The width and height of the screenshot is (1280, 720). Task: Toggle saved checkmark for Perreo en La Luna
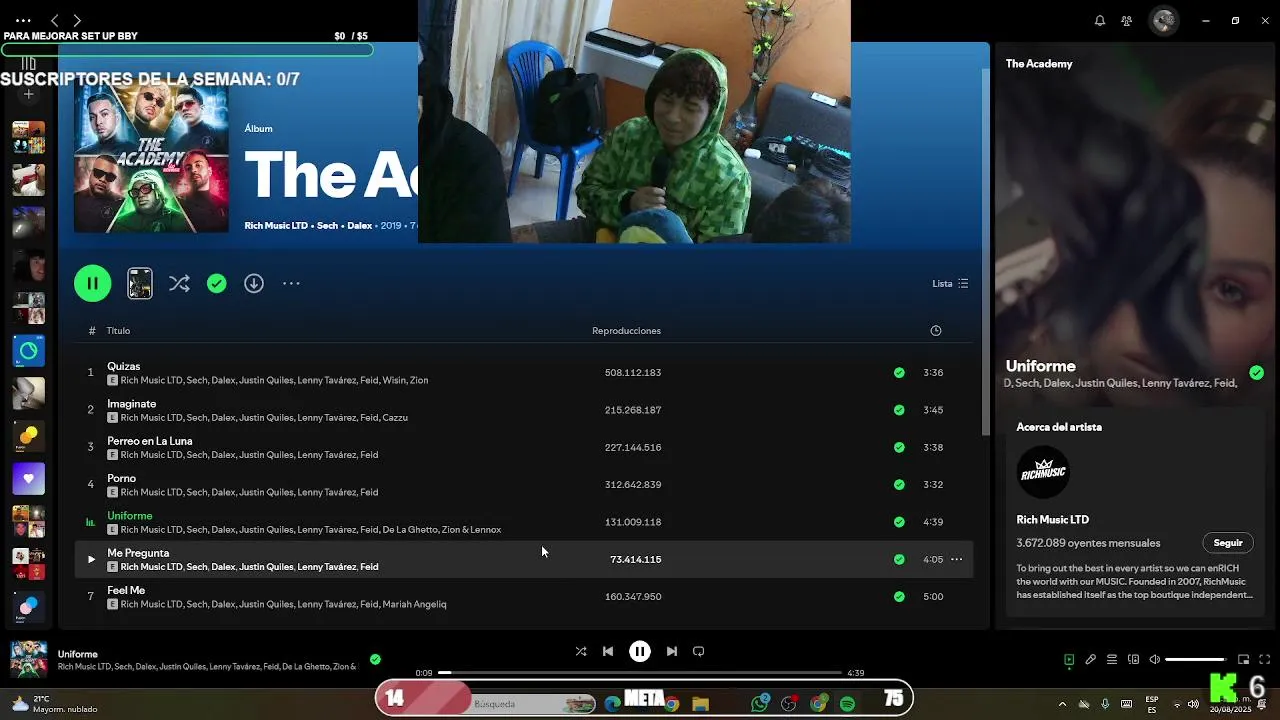tap(899, 447)
